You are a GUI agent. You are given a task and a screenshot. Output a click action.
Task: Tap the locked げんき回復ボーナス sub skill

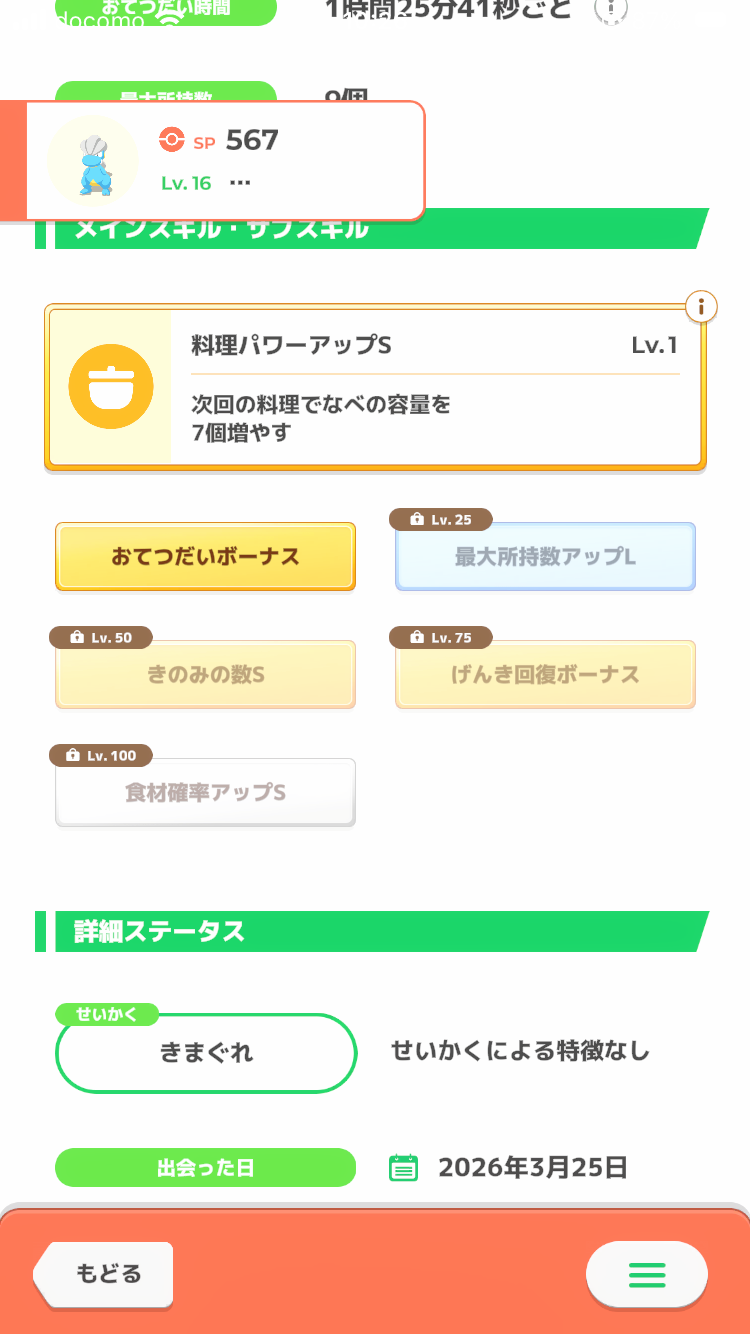point(545,675)
